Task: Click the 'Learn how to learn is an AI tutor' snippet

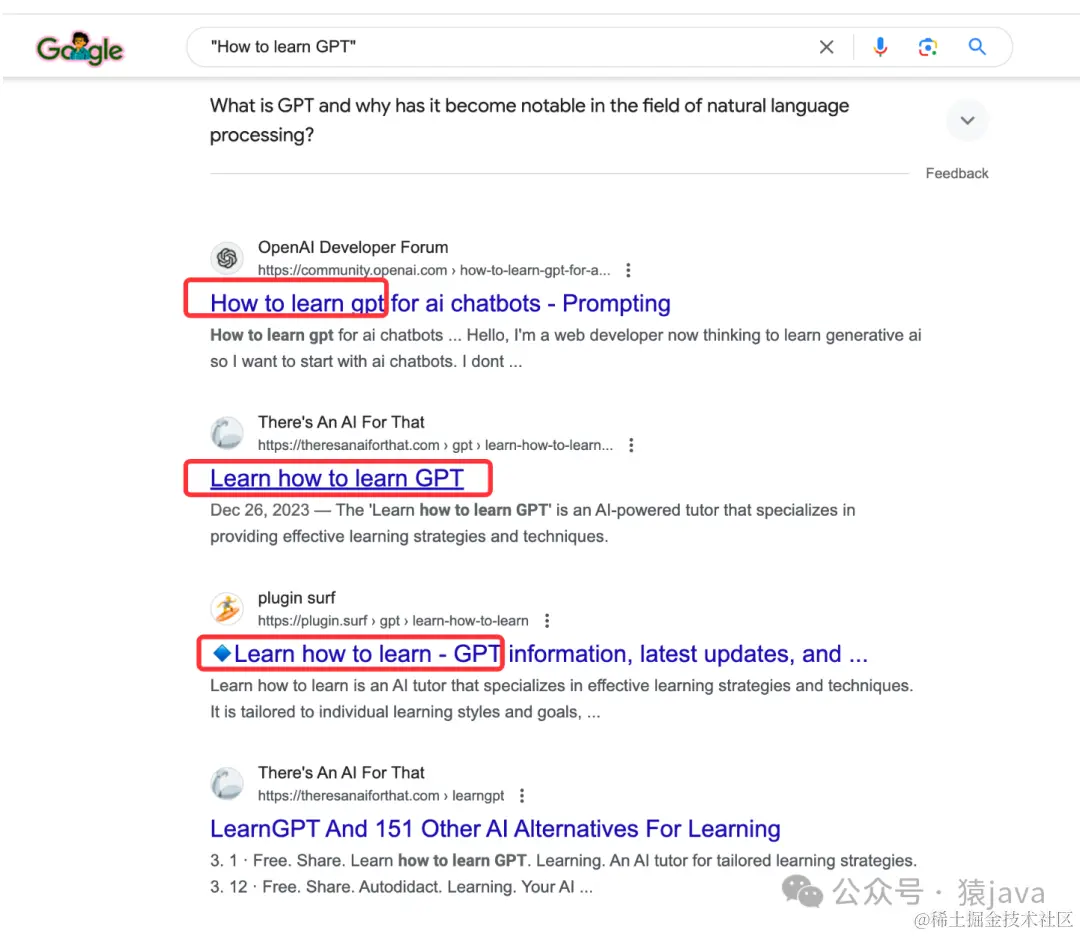Action: 561,698
